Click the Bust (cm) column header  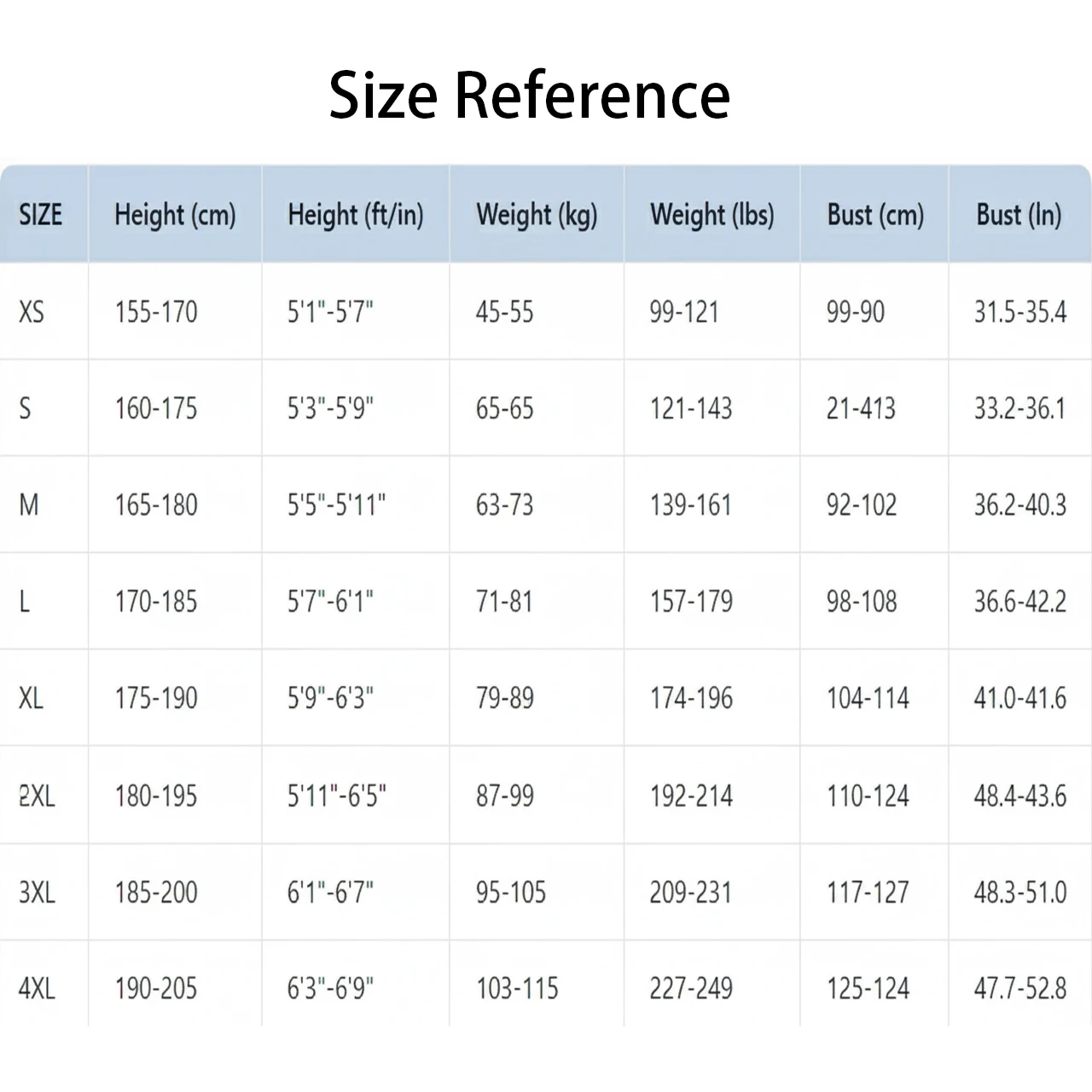click(875, 215)
